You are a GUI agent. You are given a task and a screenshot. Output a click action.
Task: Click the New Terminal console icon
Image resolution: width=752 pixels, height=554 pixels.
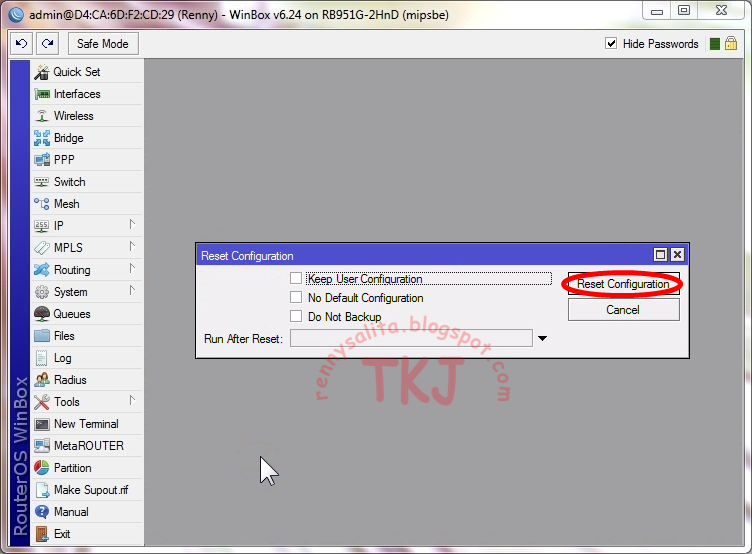[x=42, y=424]
